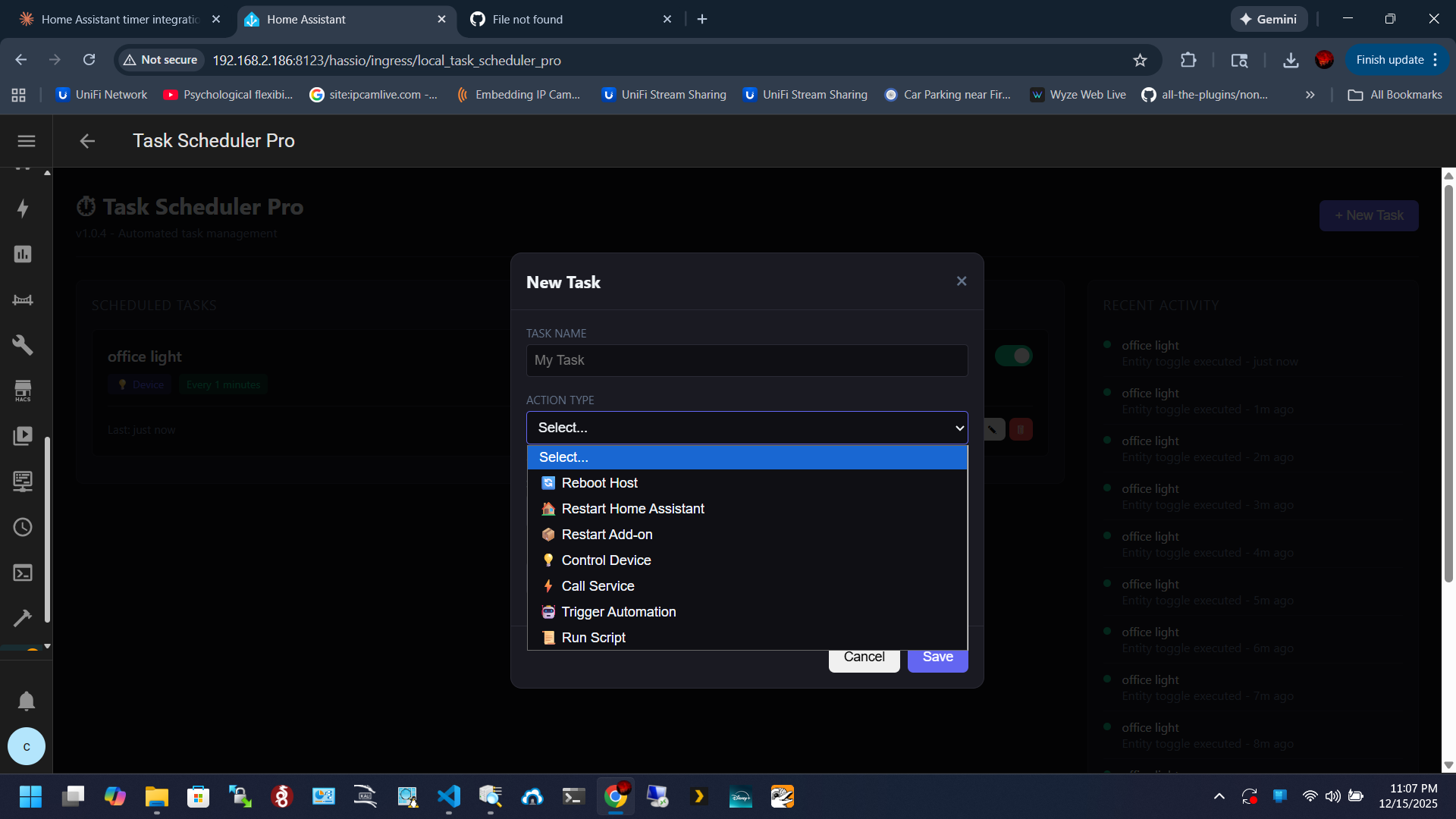
Task: Click the notifications bell icon
Action: 27,701
